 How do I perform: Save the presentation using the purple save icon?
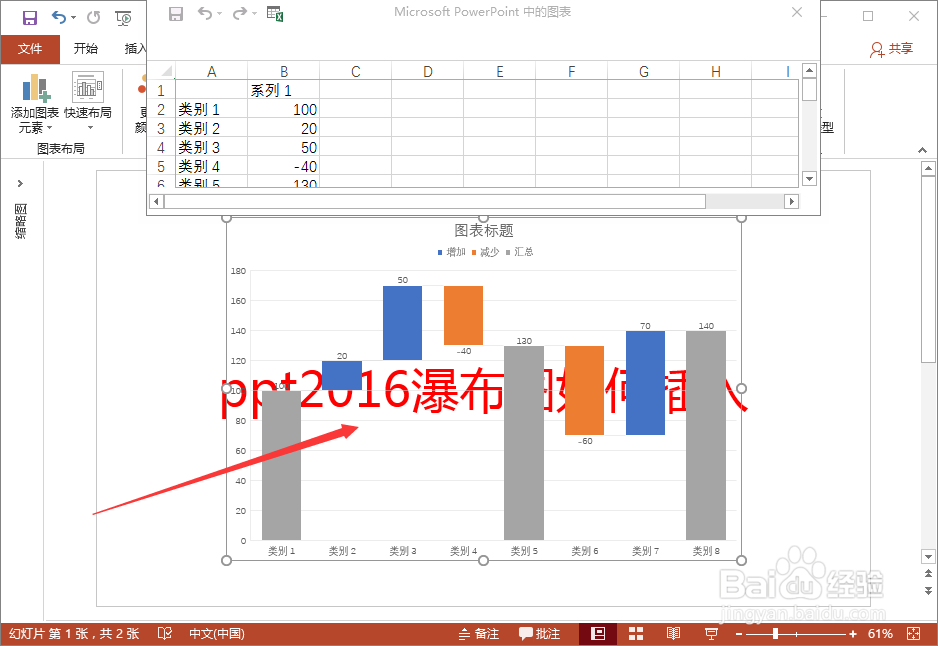[29, 17]
